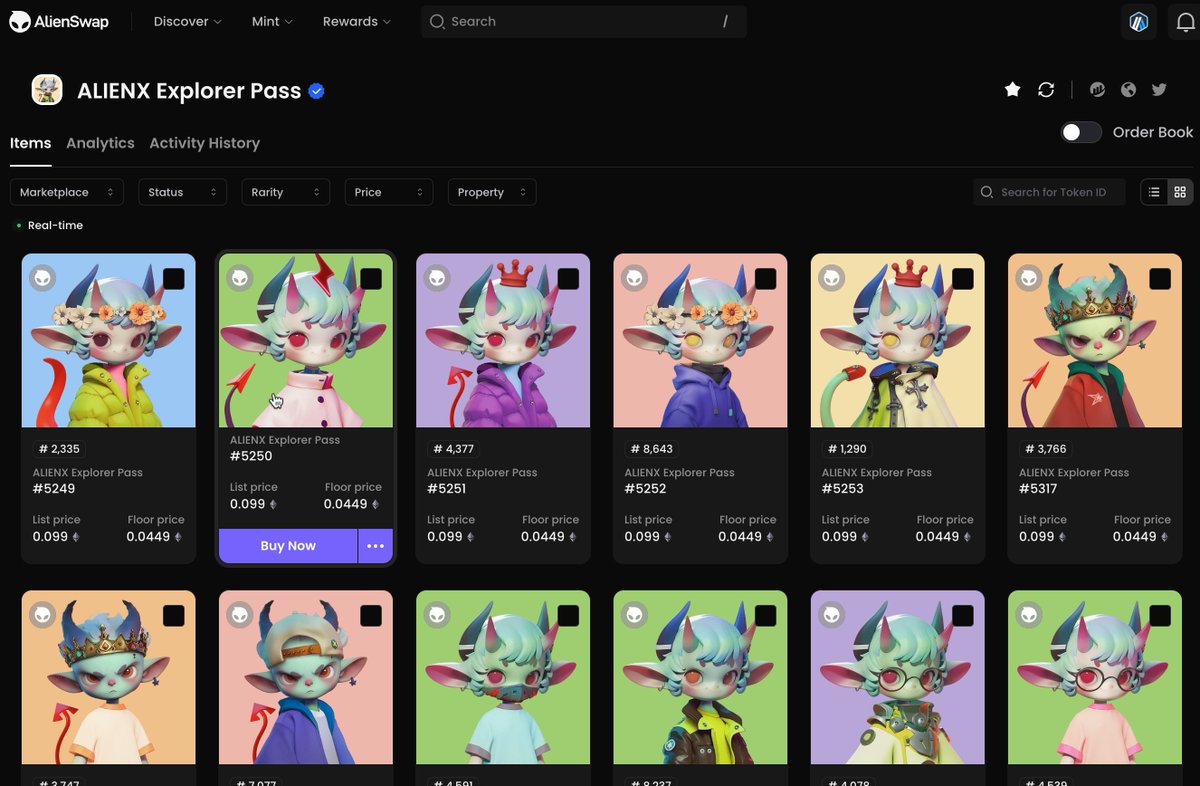Click the search magnifier icon in header
The height and width of the screenshot is (786, 1200).
tap(437, 21)
